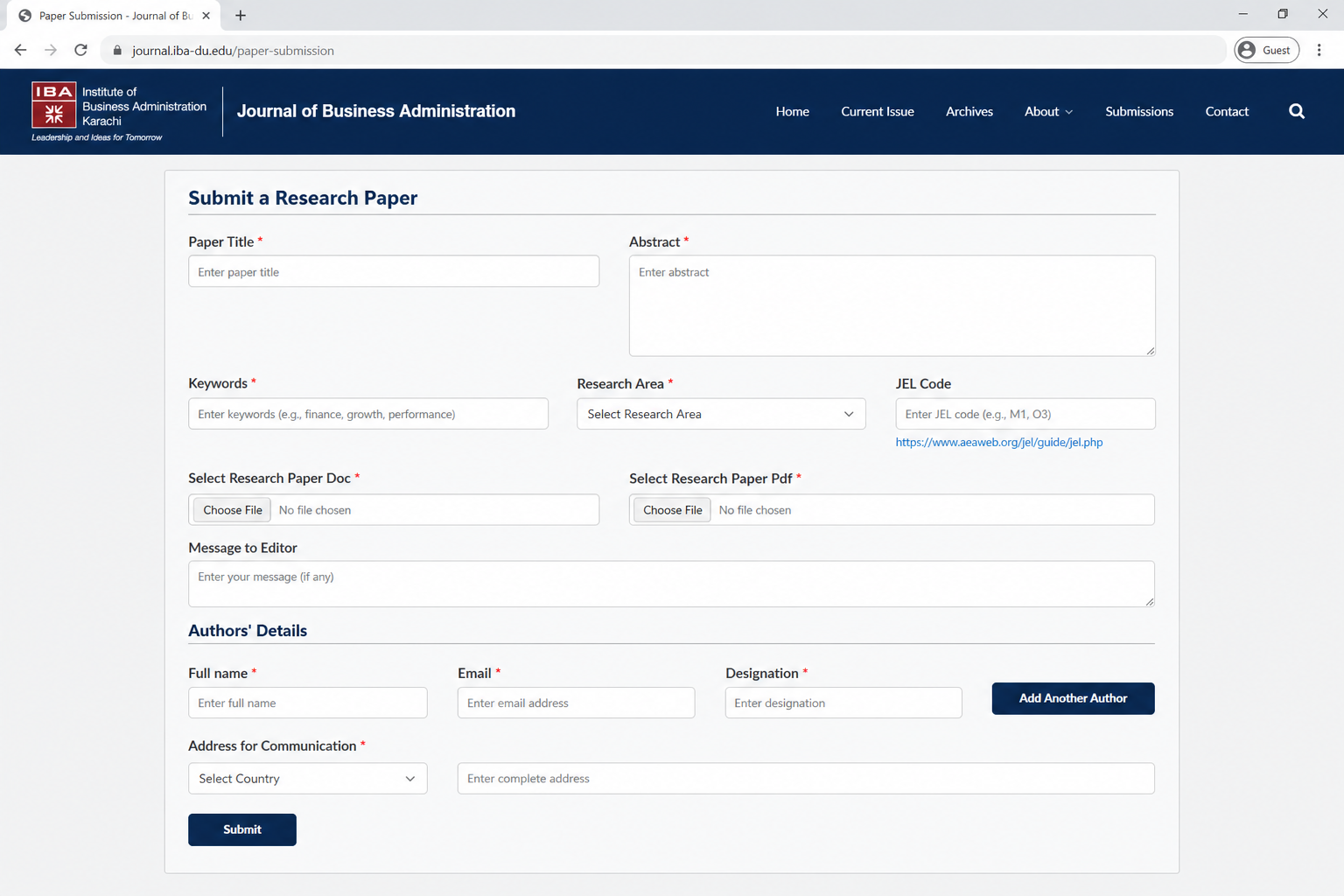This screenshot has width=1344, height=896.
Task: Click the 'Select Research Paper Doc' label
Action: [269, 478]
